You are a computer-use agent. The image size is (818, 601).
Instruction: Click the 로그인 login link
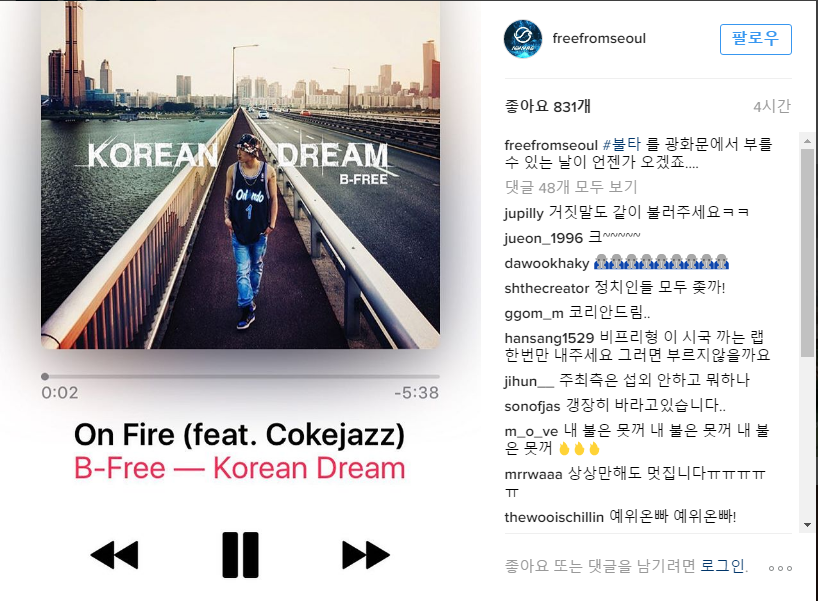723,566
